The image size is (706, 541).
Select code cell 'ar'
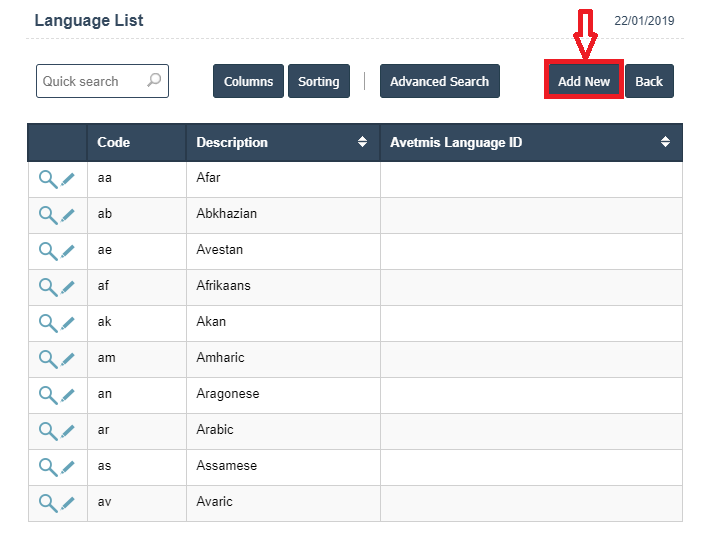pyautogui.click(x=137, y=432)
